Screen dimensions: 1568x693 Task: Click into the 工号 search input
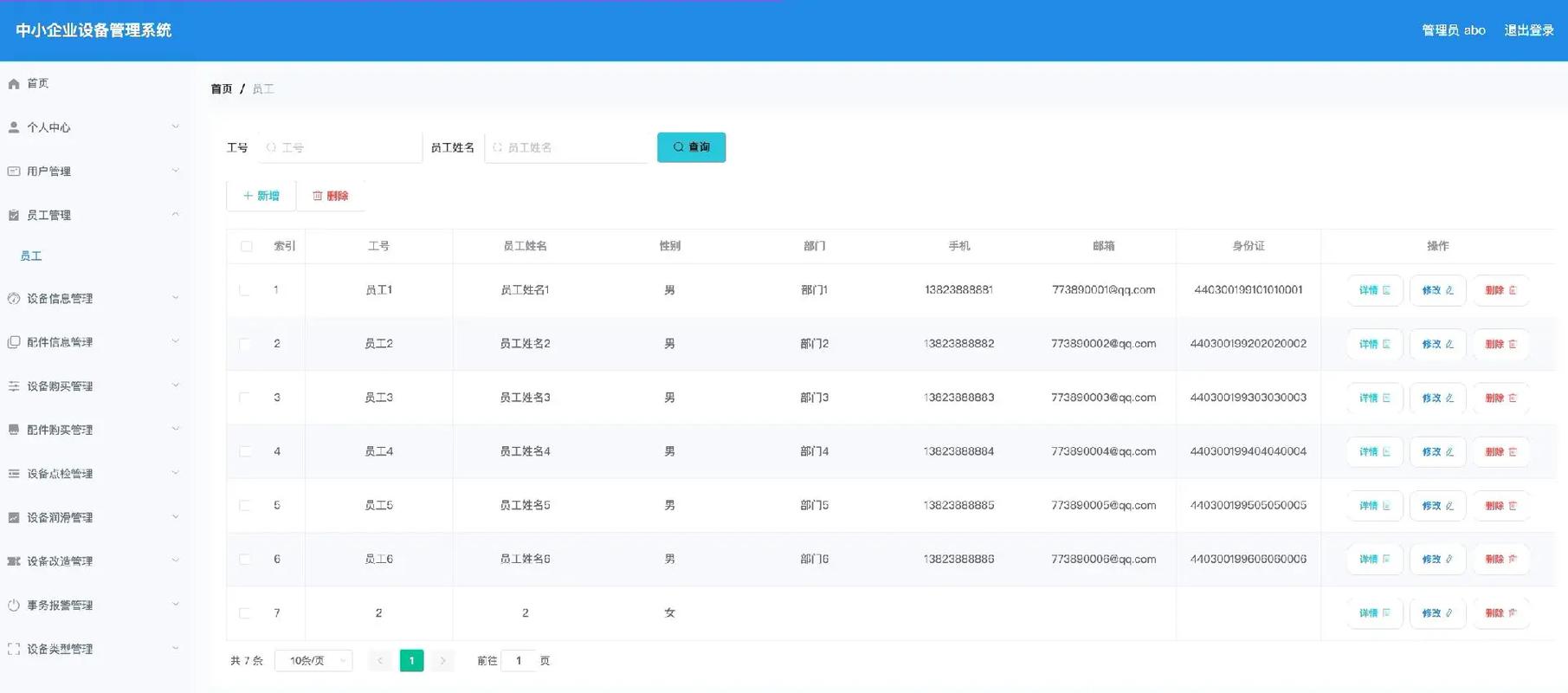pos(340,147)
